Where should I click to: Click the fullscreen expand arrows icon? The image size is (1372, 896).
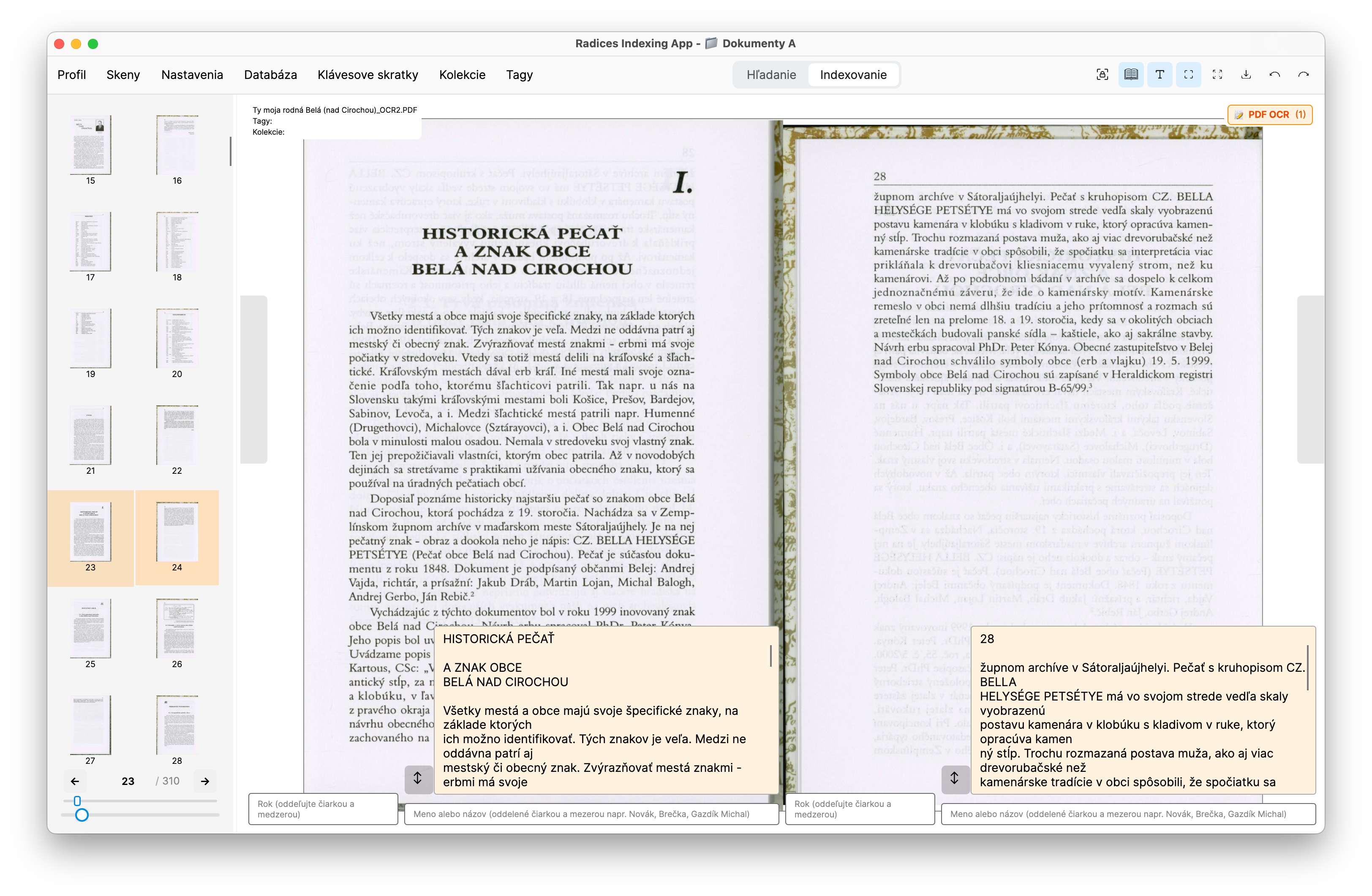click(x=1217, y=75)
